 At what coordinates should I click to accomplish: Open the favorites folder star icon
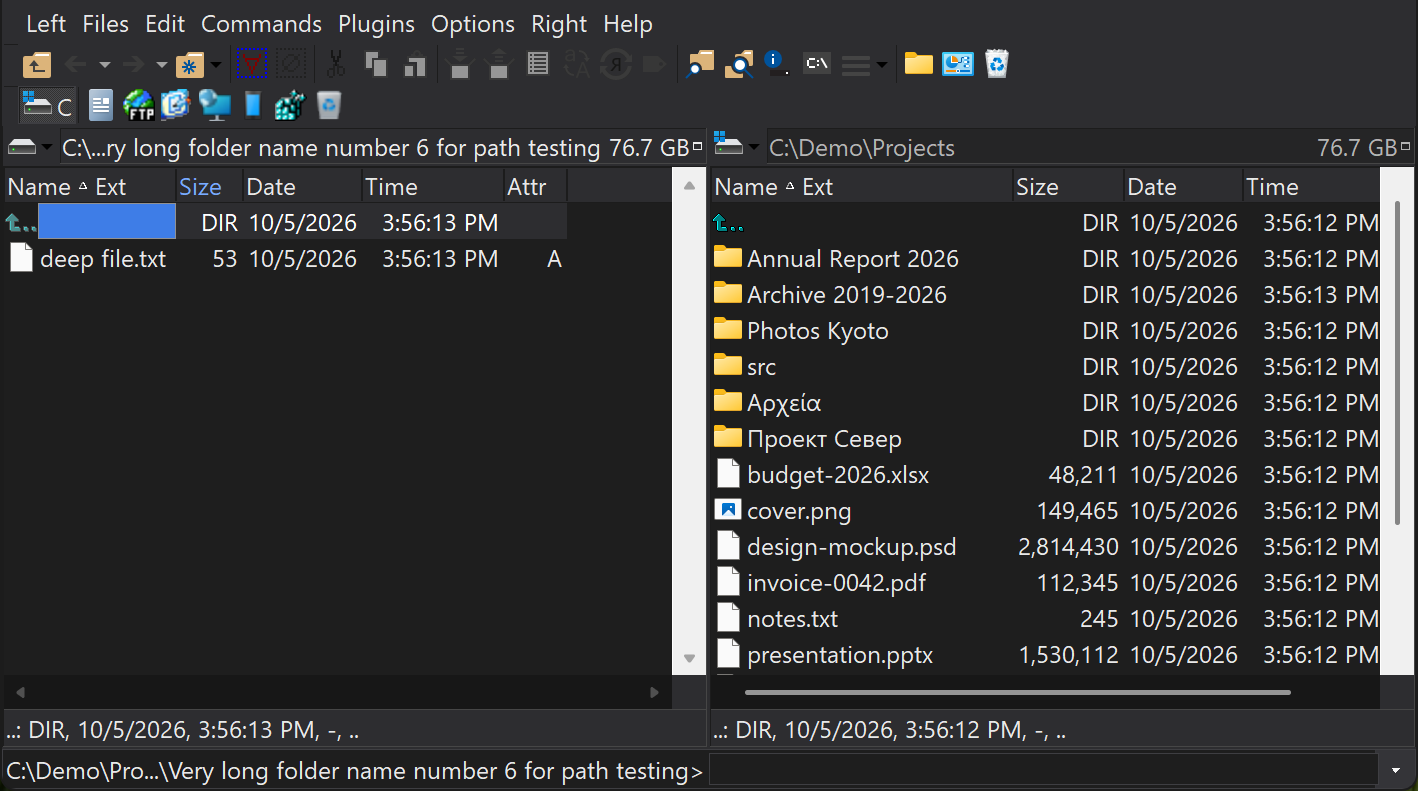(189, 65)
